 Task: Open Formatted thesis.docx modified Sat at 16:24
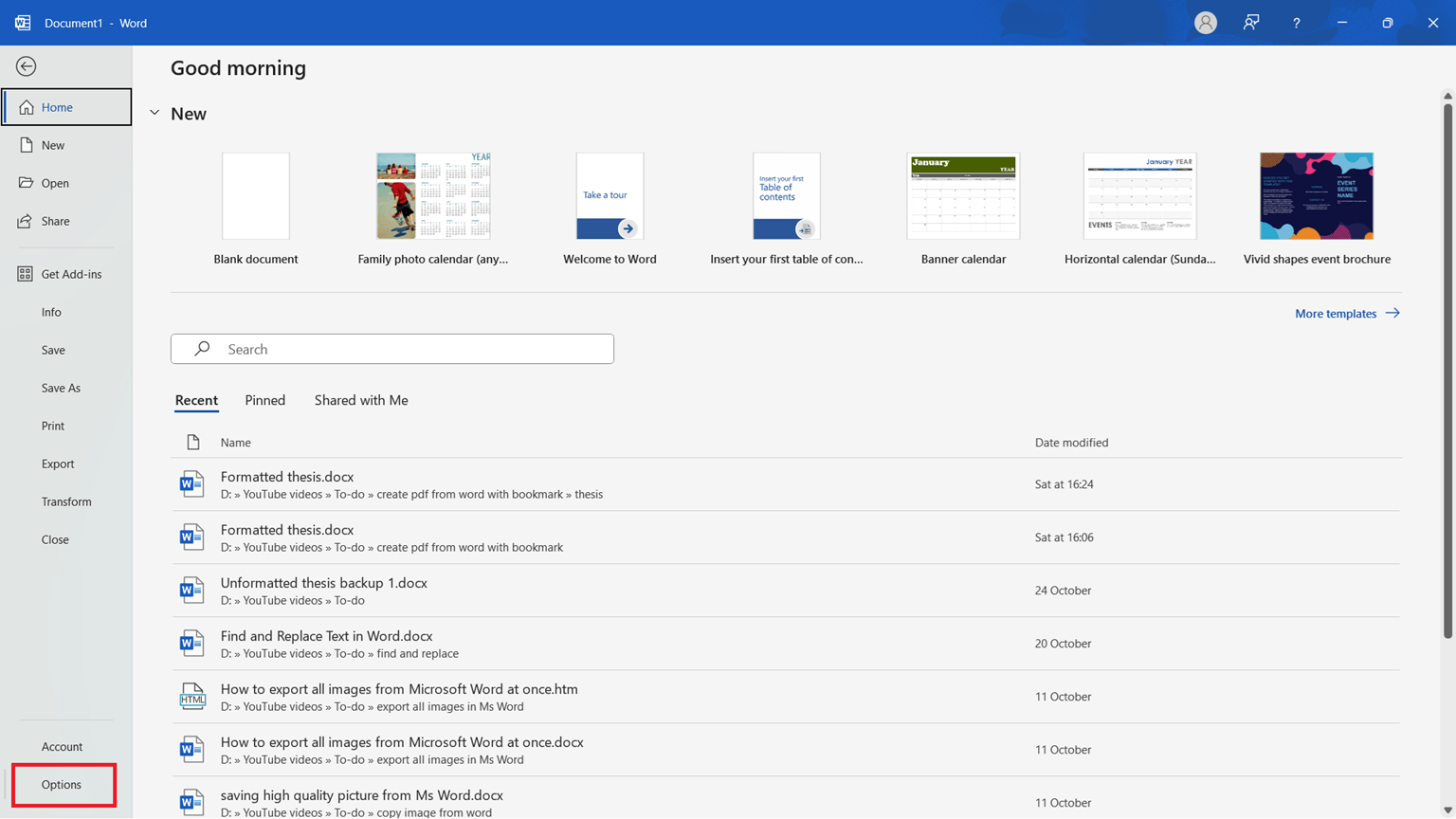[x=786, y=484]
